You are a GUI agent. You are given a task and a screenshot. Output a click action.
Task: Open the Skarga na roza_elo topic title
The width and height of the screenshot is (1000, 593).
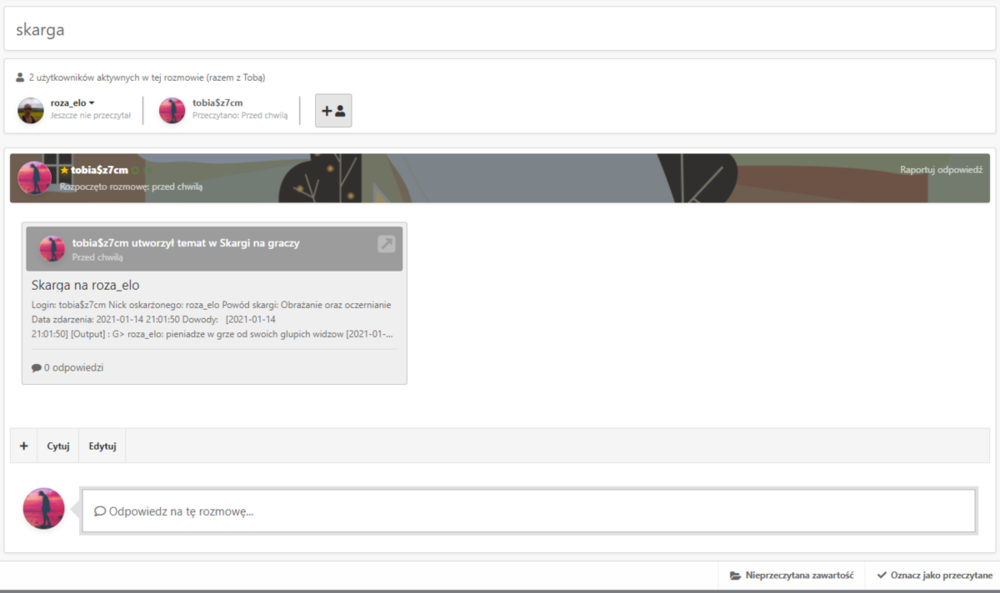point(85,285)
